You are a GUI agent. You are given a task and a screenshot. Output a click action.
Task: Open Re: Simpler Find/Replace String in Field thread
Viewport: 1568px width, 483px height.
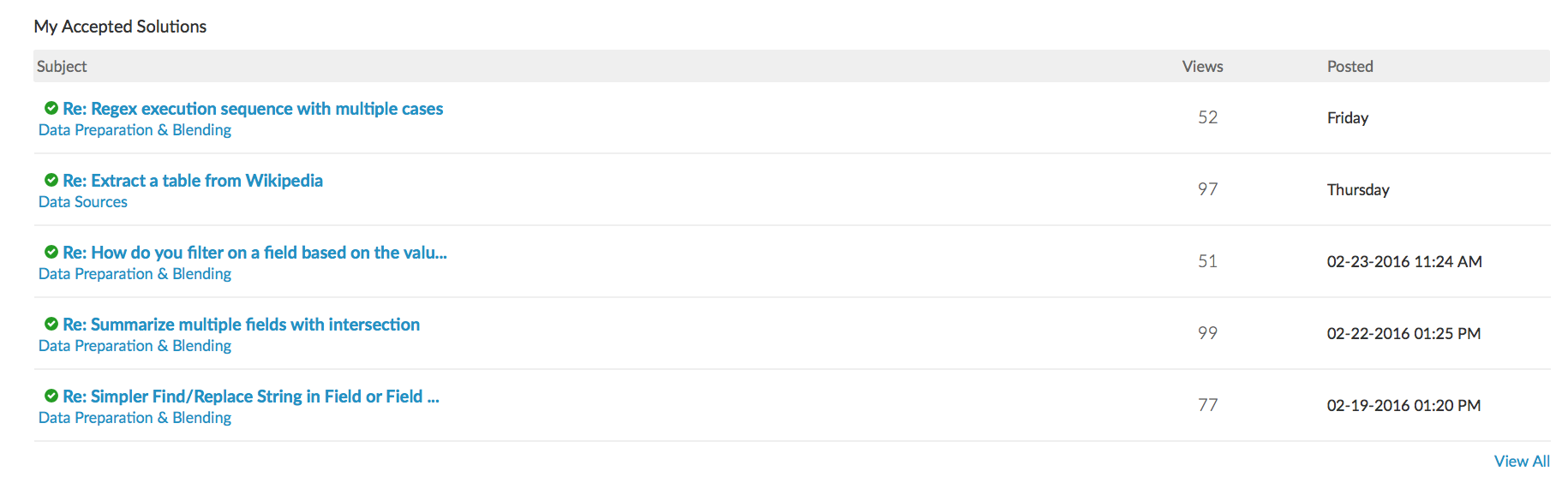coord(251,397)
